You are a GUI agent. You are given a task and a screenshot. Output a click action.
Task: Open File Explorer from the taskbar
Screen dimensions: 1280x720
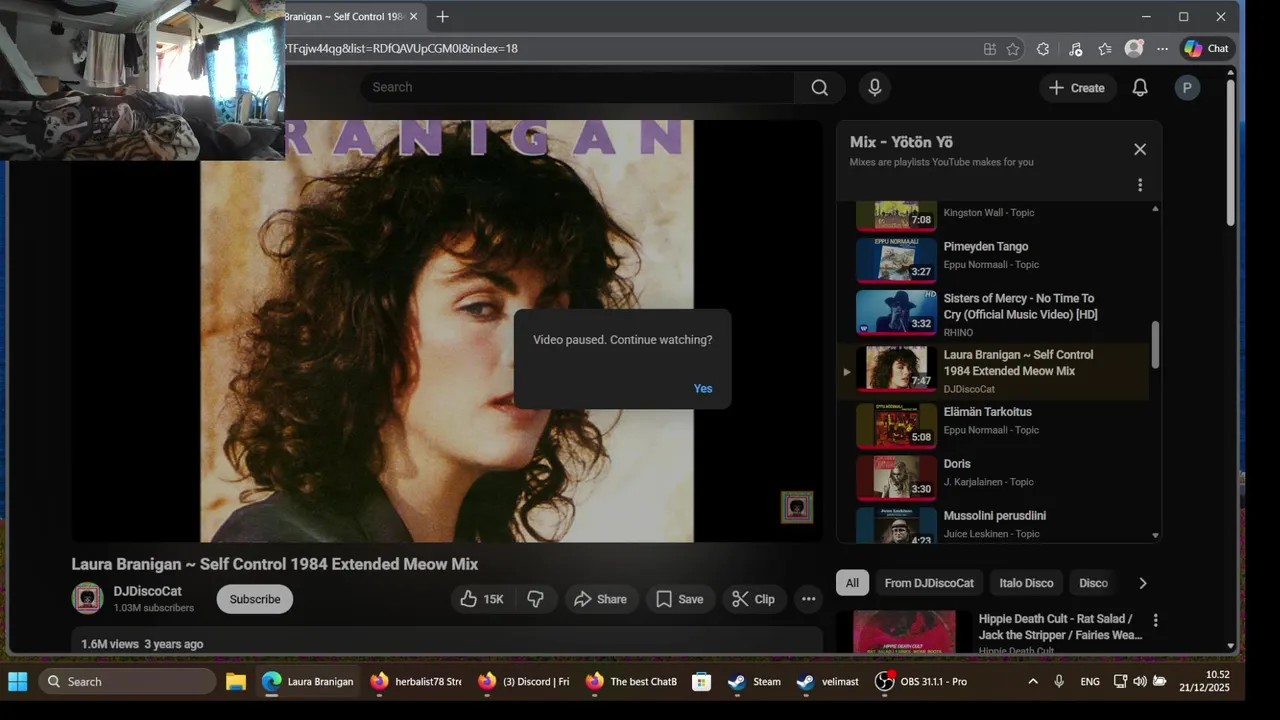[236, 682]
